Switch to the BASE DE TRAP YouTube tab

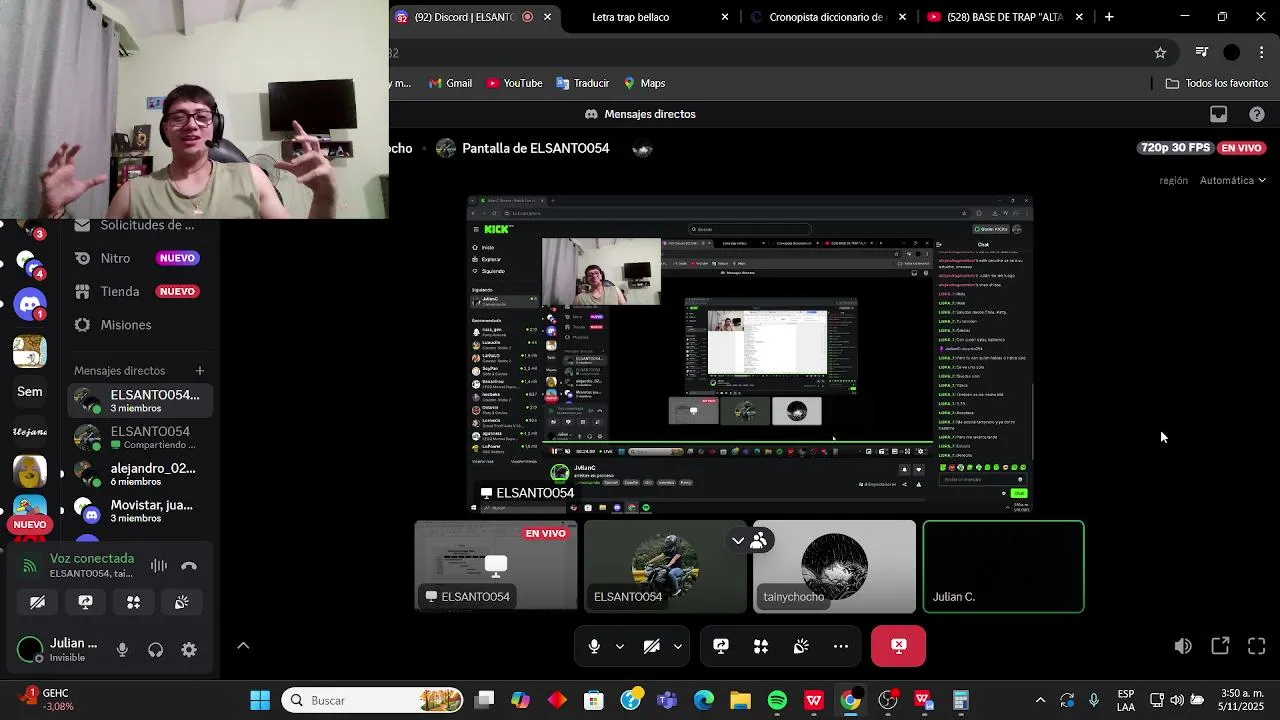[x=1005, y=17]
